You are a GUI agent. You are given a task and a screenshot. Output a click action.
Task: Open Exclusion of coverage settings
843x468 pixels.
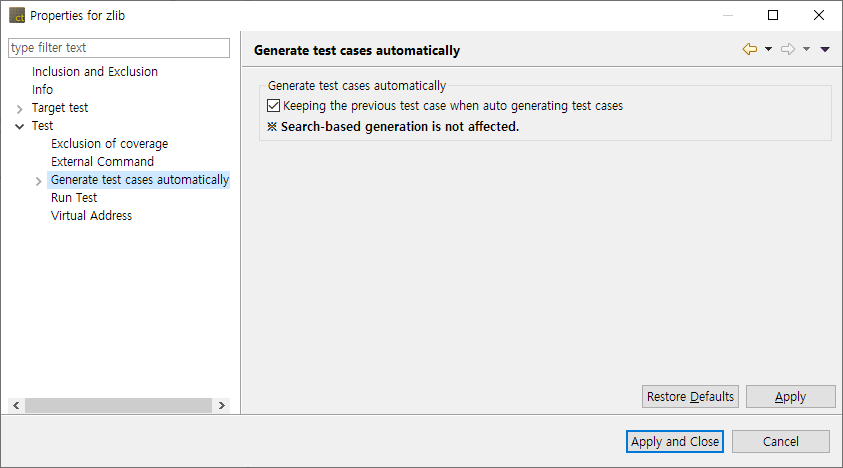[109, 144]
